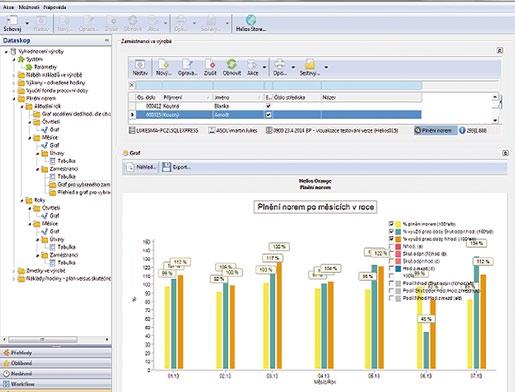The image size is (515, 392).
Task: Uncheck the yellow % plnění norem series
Action: [x=391, y=223]
